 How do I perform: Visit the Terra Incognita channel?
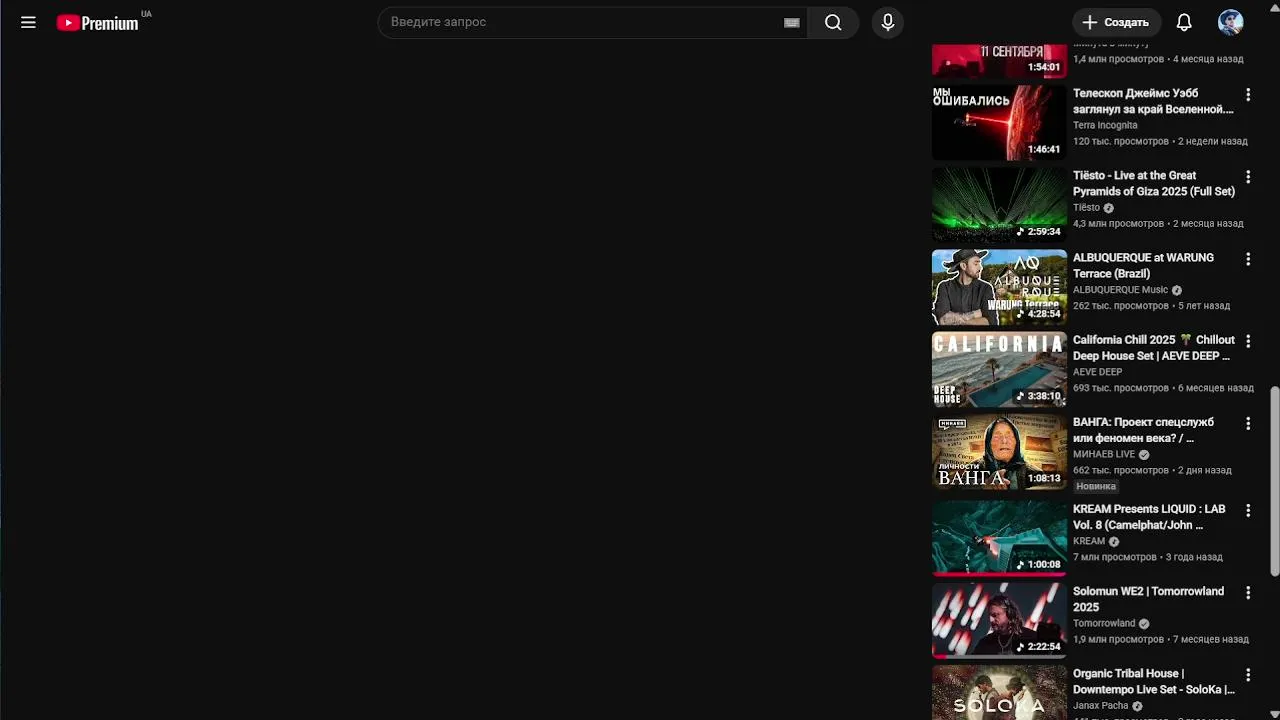[x=1105, y=125]
